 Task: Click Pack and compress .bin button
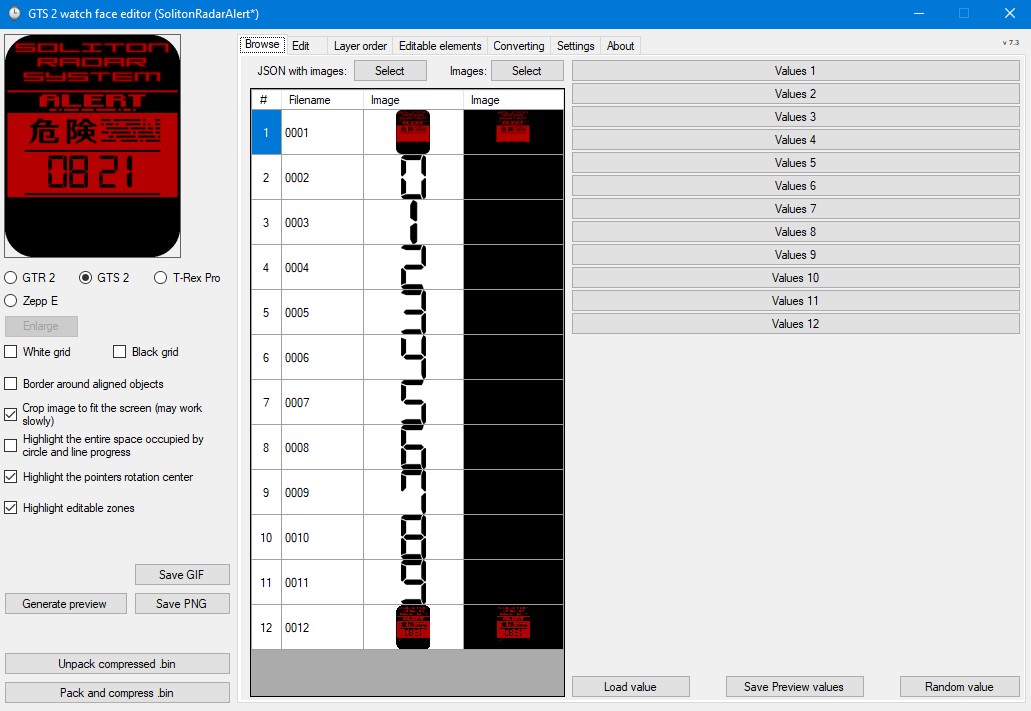tap(117, 693)
